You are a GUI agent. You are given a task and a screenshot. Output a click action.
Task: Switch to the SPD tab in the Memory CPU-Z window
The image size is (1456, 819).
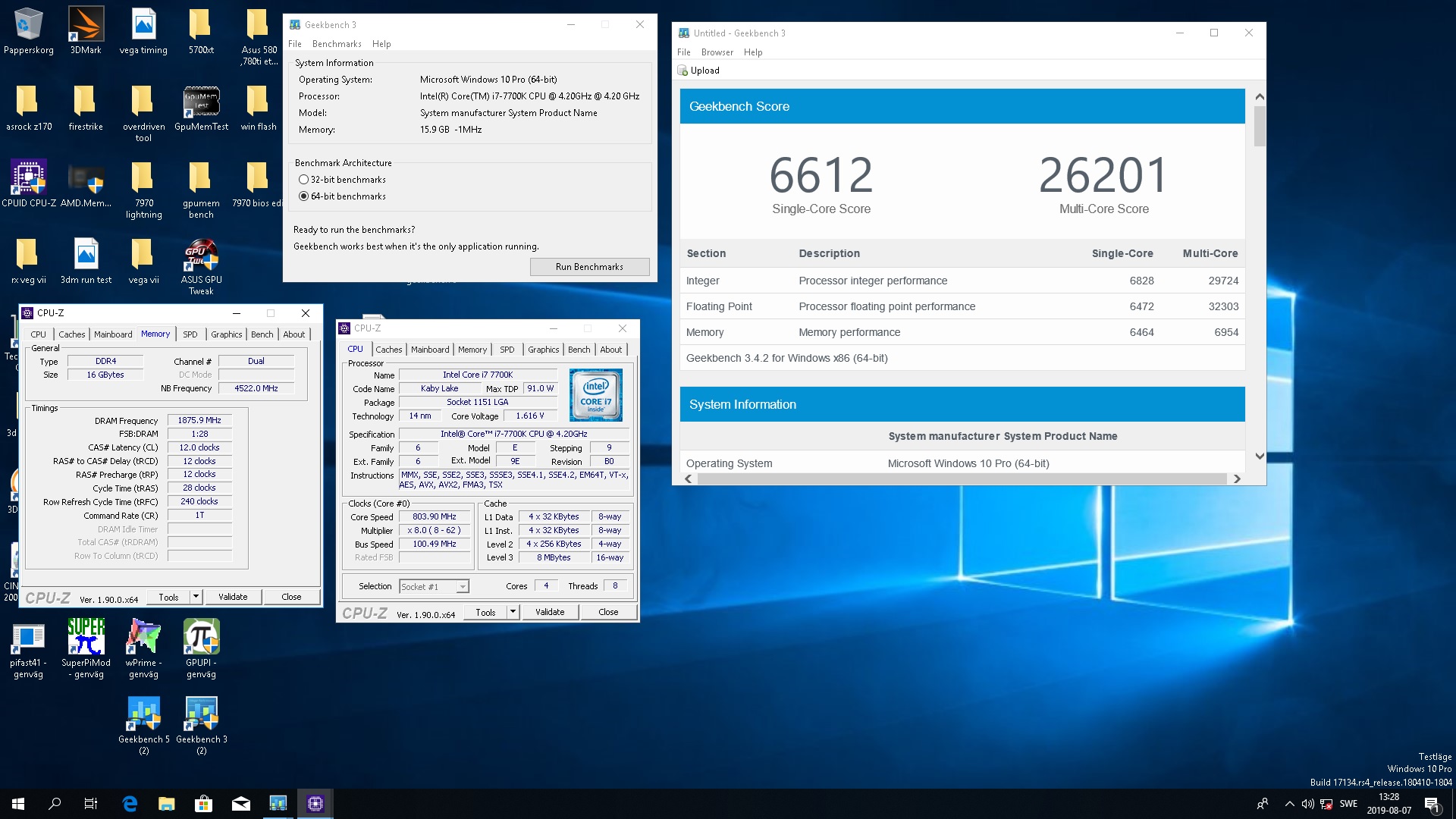click(190, 334)
